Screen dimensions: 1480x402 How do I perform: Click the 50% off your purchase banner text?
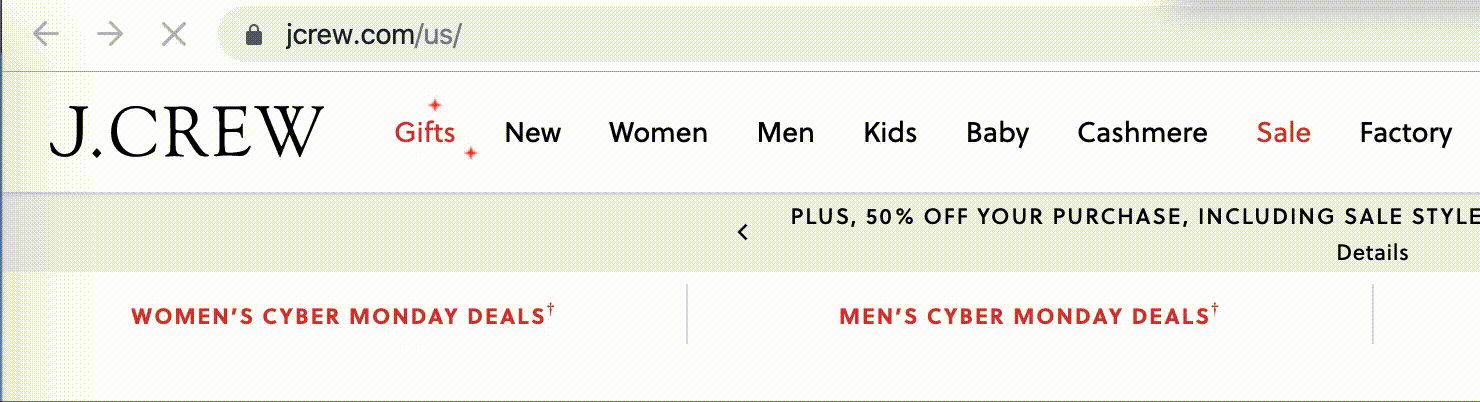pyautogui.click(x=1135, y=216)
